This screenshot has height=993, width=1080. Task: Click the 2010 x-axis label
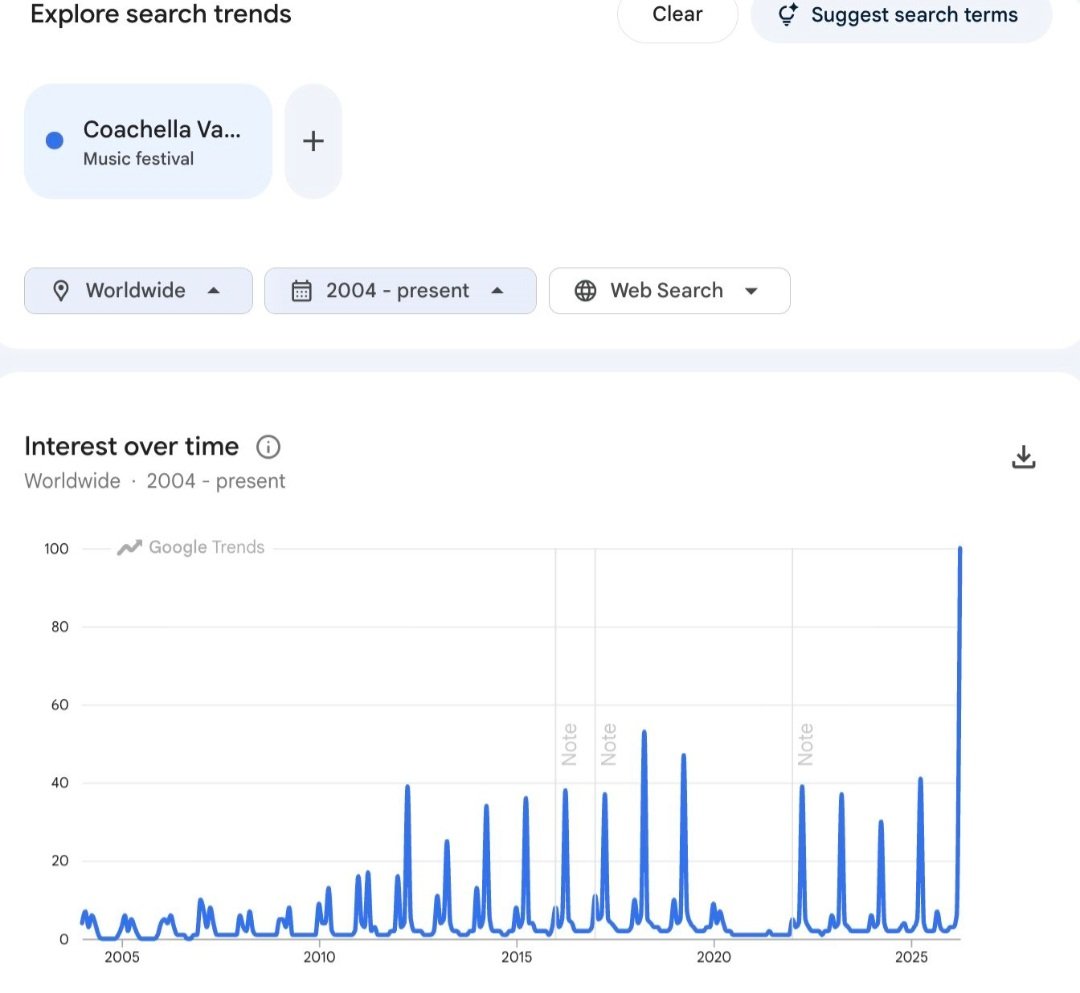point(319,957)
